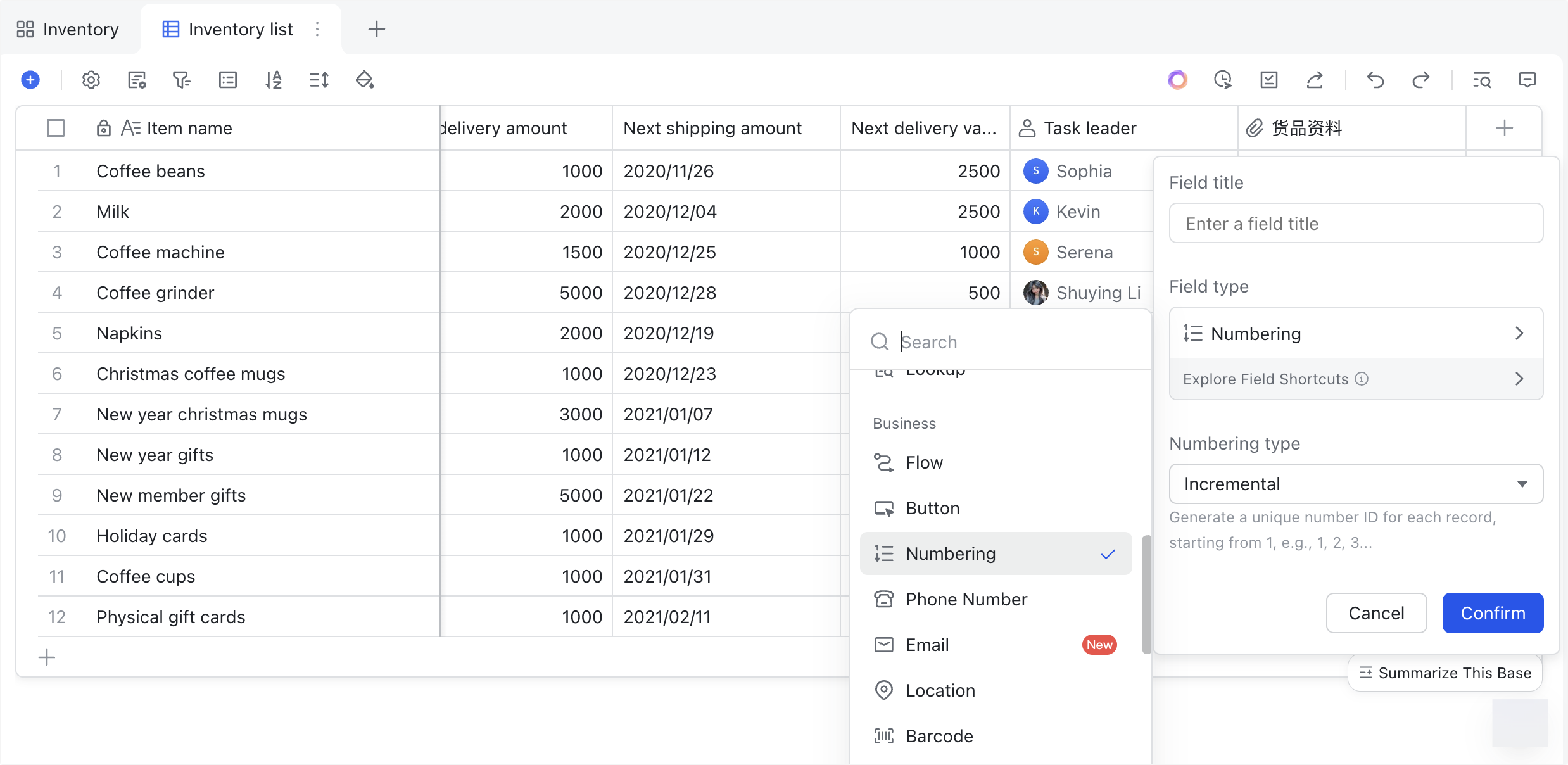The height and width of the screenshot is (765, 1568).
Task: Open the find records search icon
Action: point(1482,80)
